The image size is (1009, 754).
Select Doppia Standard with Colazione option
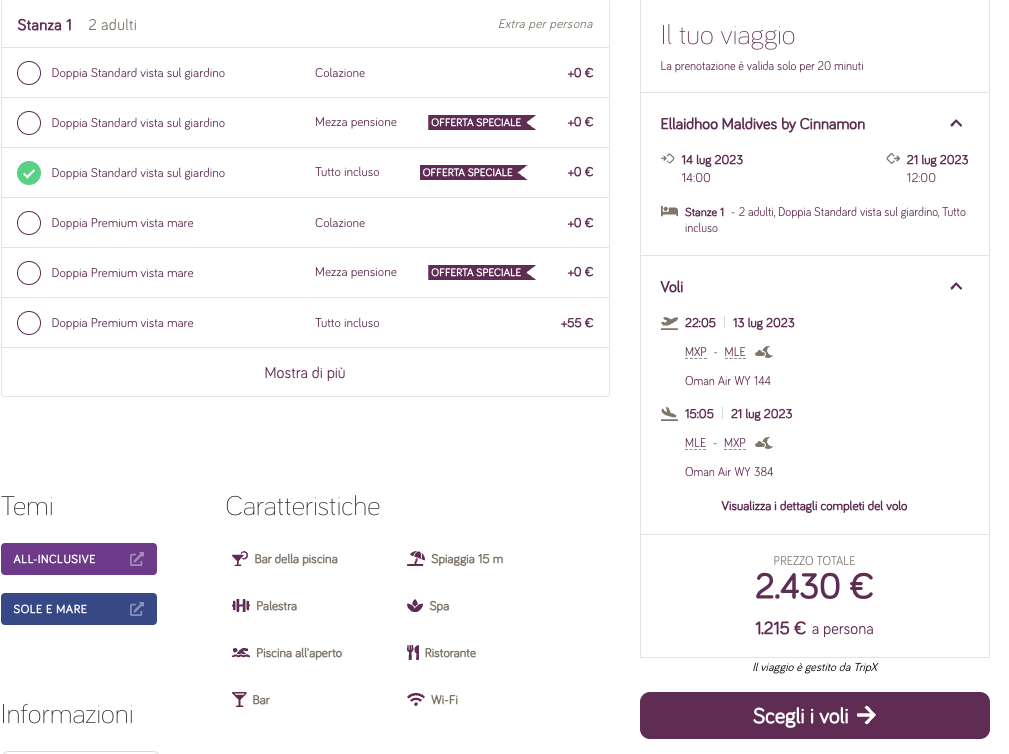point(29,73)
